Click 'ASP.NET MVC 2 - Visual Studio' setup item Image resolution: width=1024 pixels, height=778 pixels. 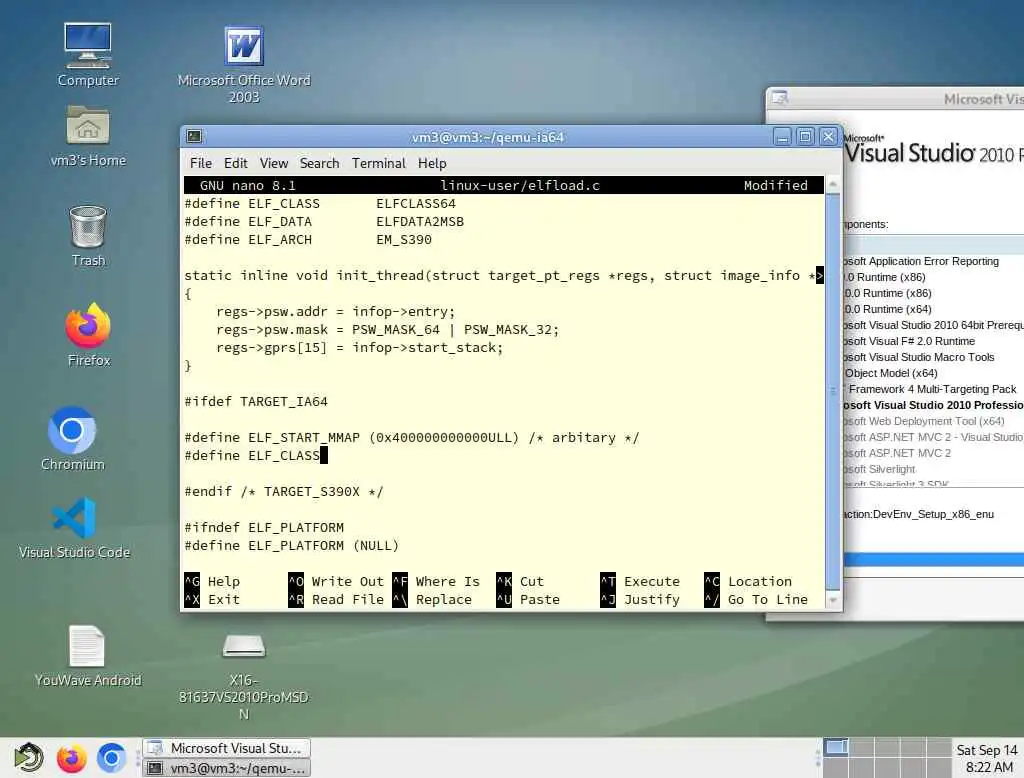[x=933, y=436]
